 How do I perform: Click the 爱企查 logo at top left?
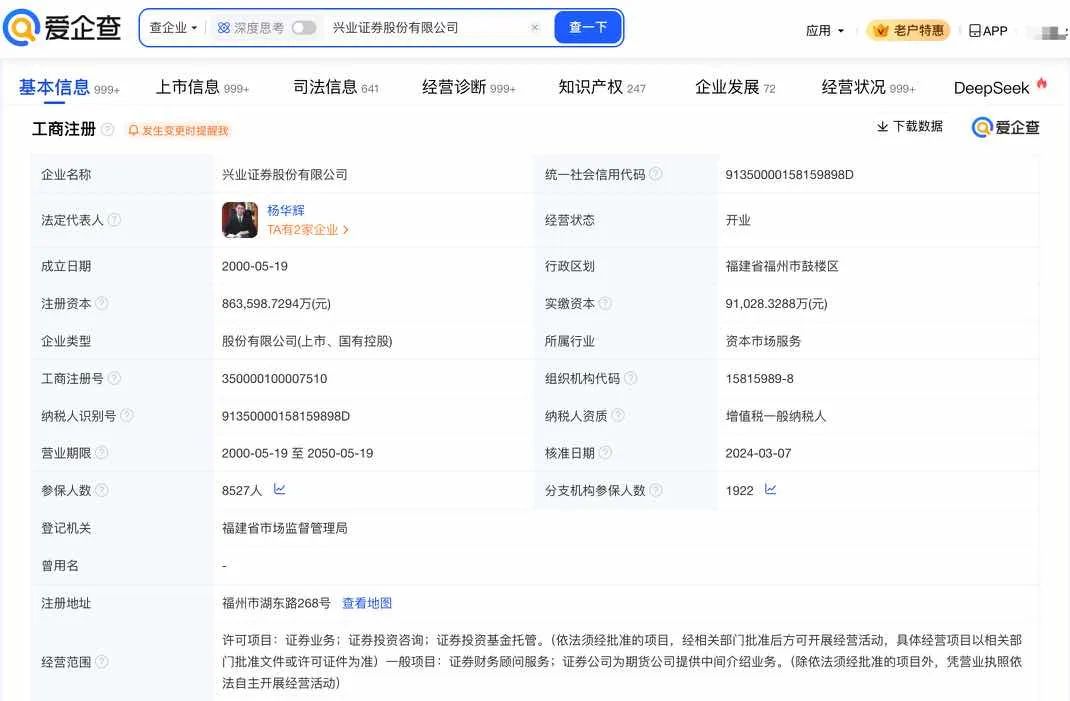pos(62,27)
